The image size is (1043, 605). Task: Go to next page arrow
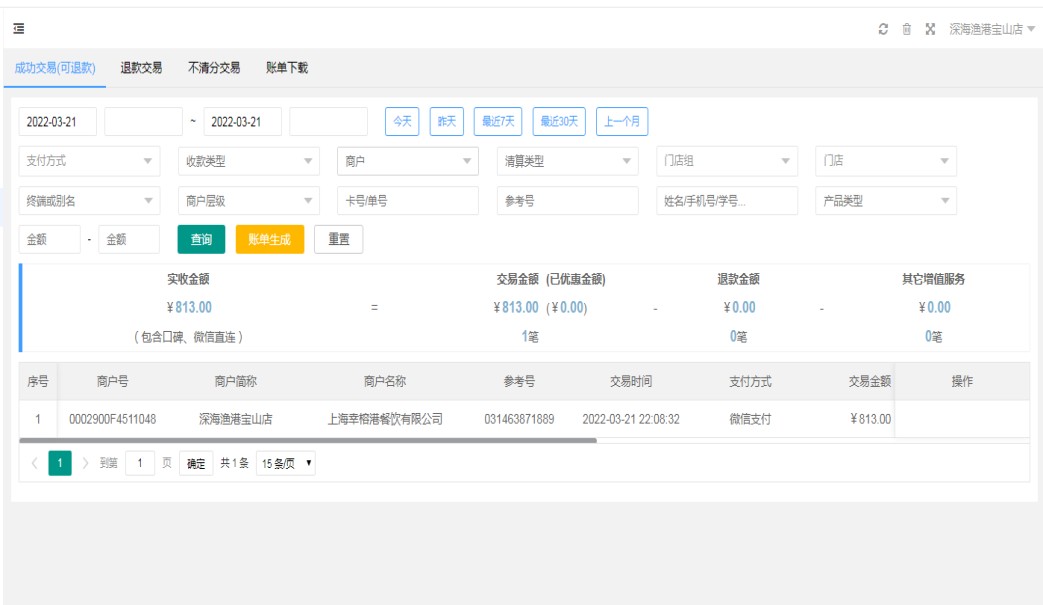click(x=85, y=464)
